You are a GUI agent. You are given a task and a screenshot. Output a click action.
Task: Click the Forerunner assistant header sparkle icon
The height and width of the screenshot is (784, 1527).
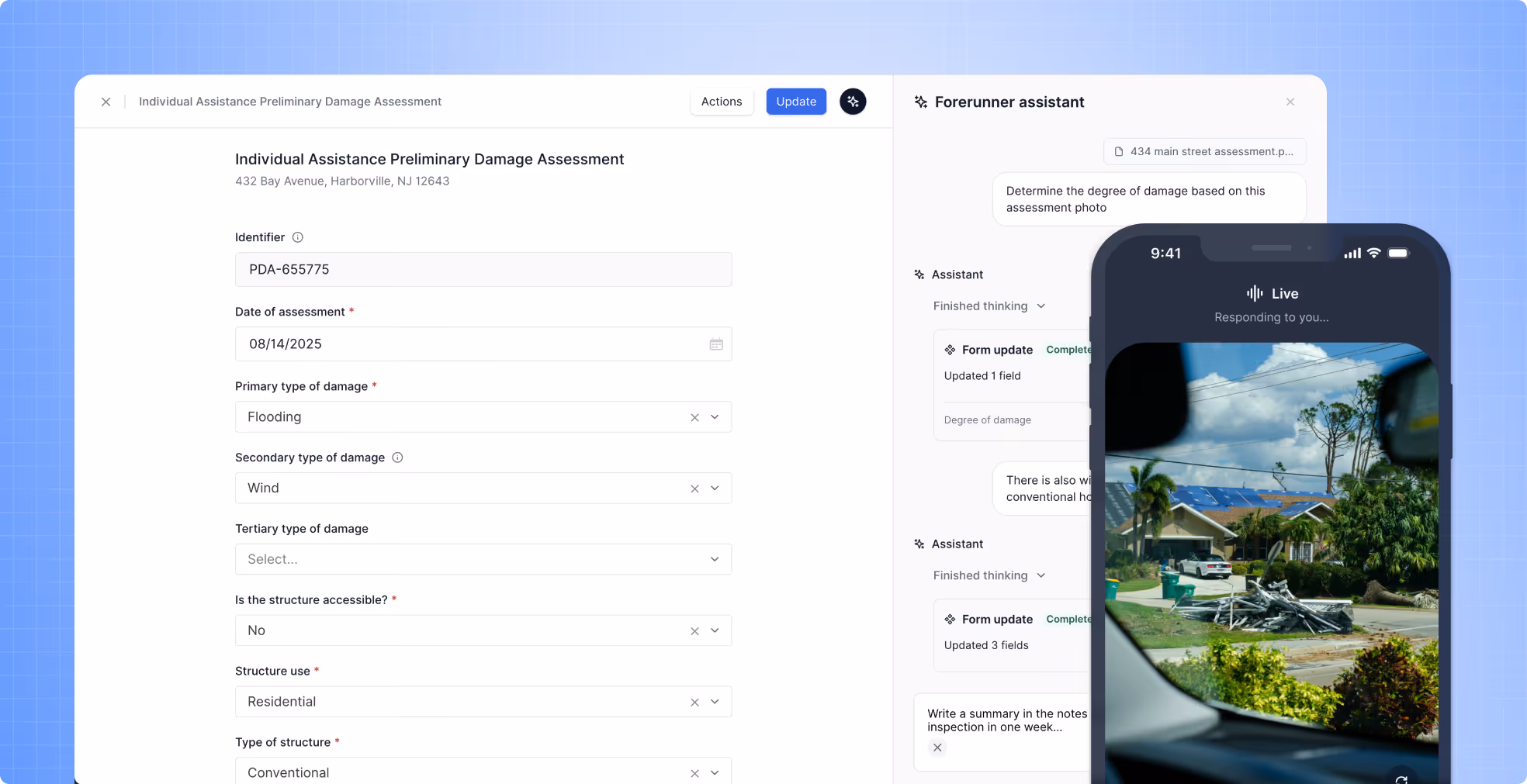pos(921,102)
